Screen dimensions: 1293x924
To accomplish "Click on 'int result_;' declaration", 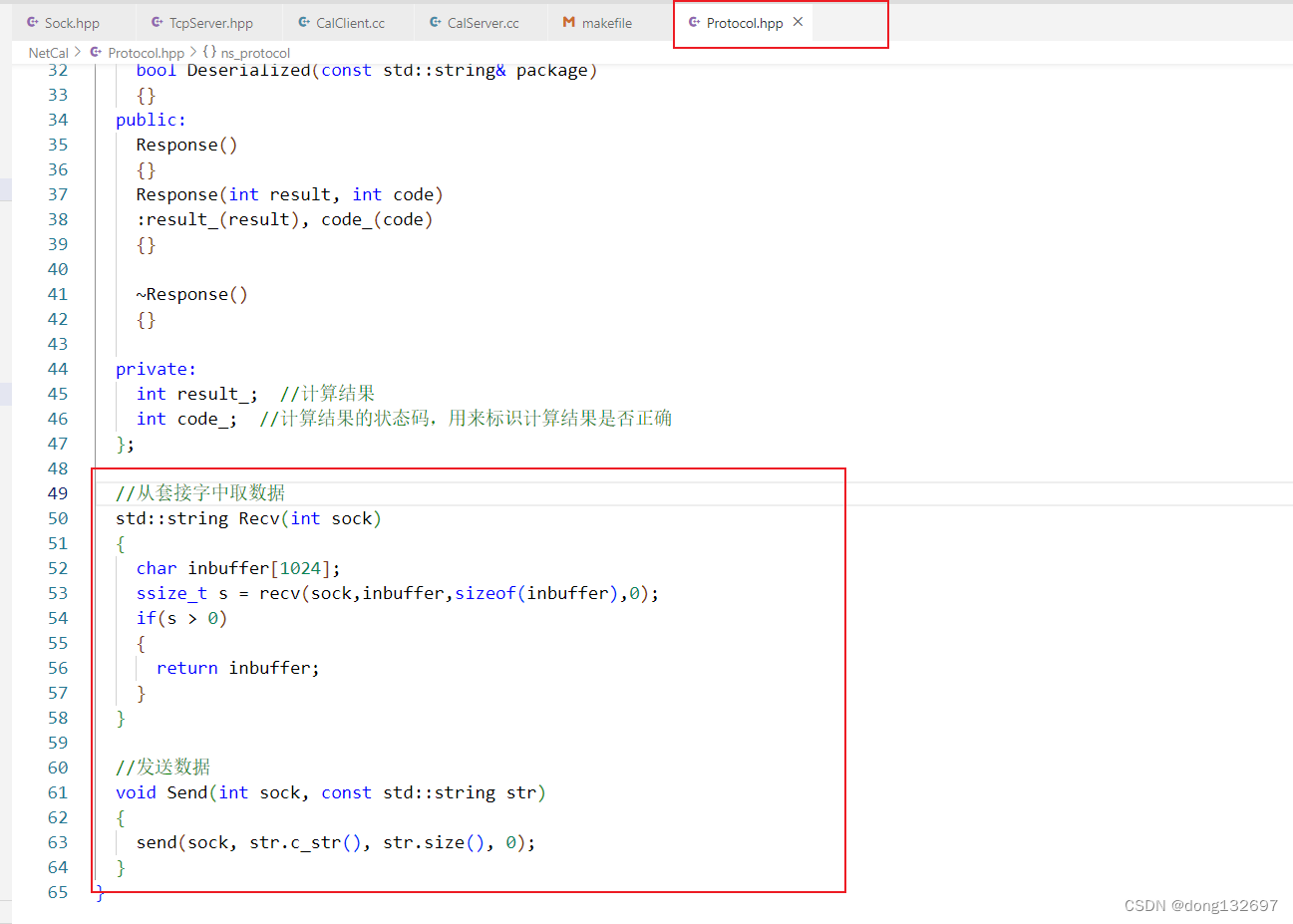I will pyautogui.click(x=197, y=394).
